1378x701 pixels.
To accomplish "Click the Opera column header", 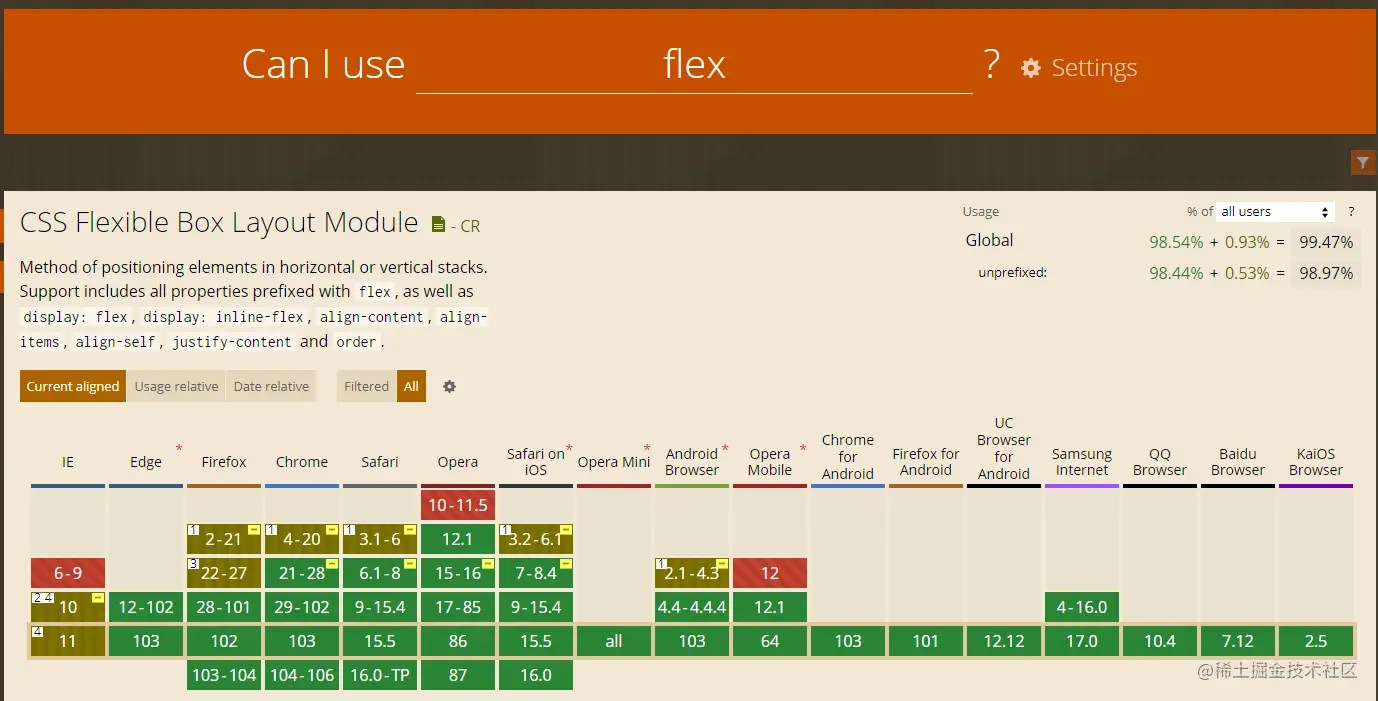I will click(x=458, y=462).
